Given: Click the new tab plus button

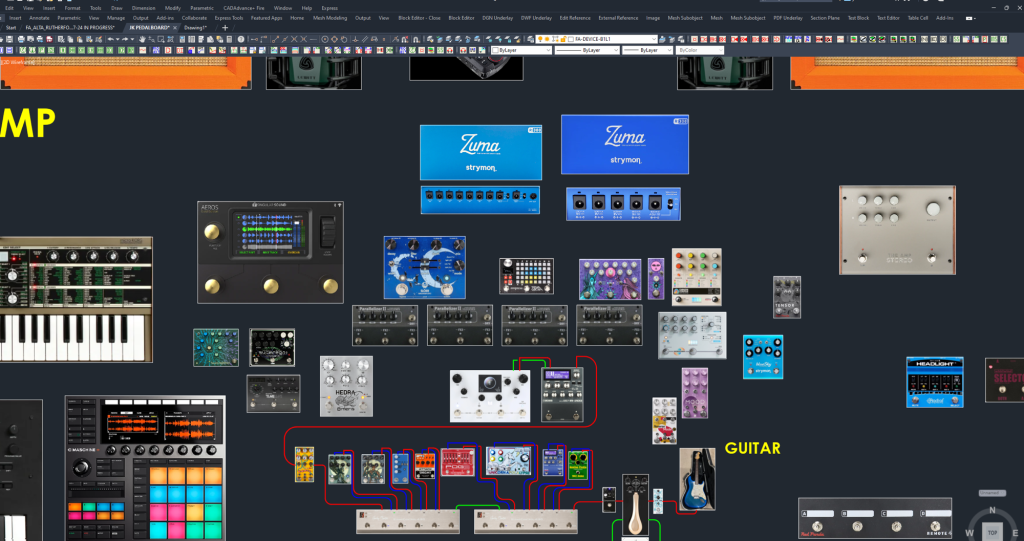Looking at the screenshot, I should click(224, 27).
